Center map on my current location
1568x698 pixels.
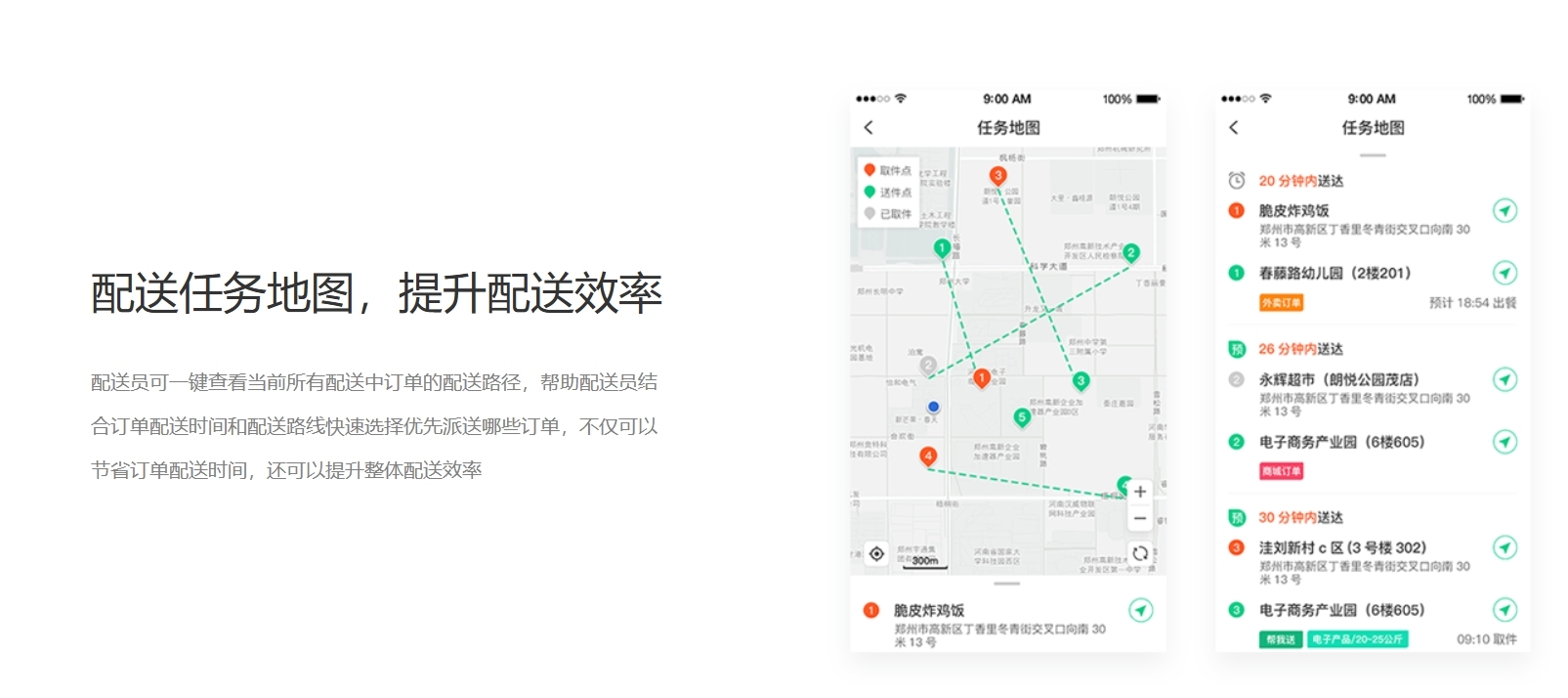pyautogui.click(x=876, y=553)
